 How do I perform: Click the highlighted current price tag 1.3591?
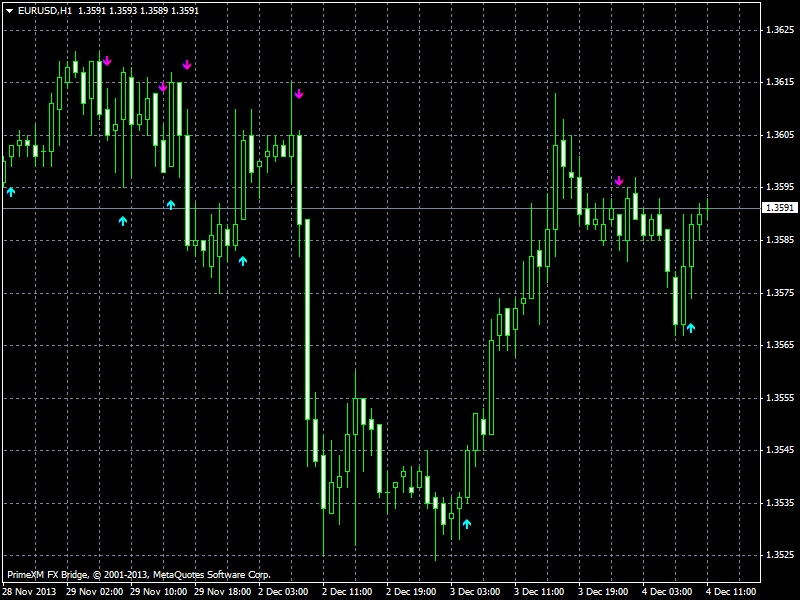pyautogui.click(x=779, y=208)
